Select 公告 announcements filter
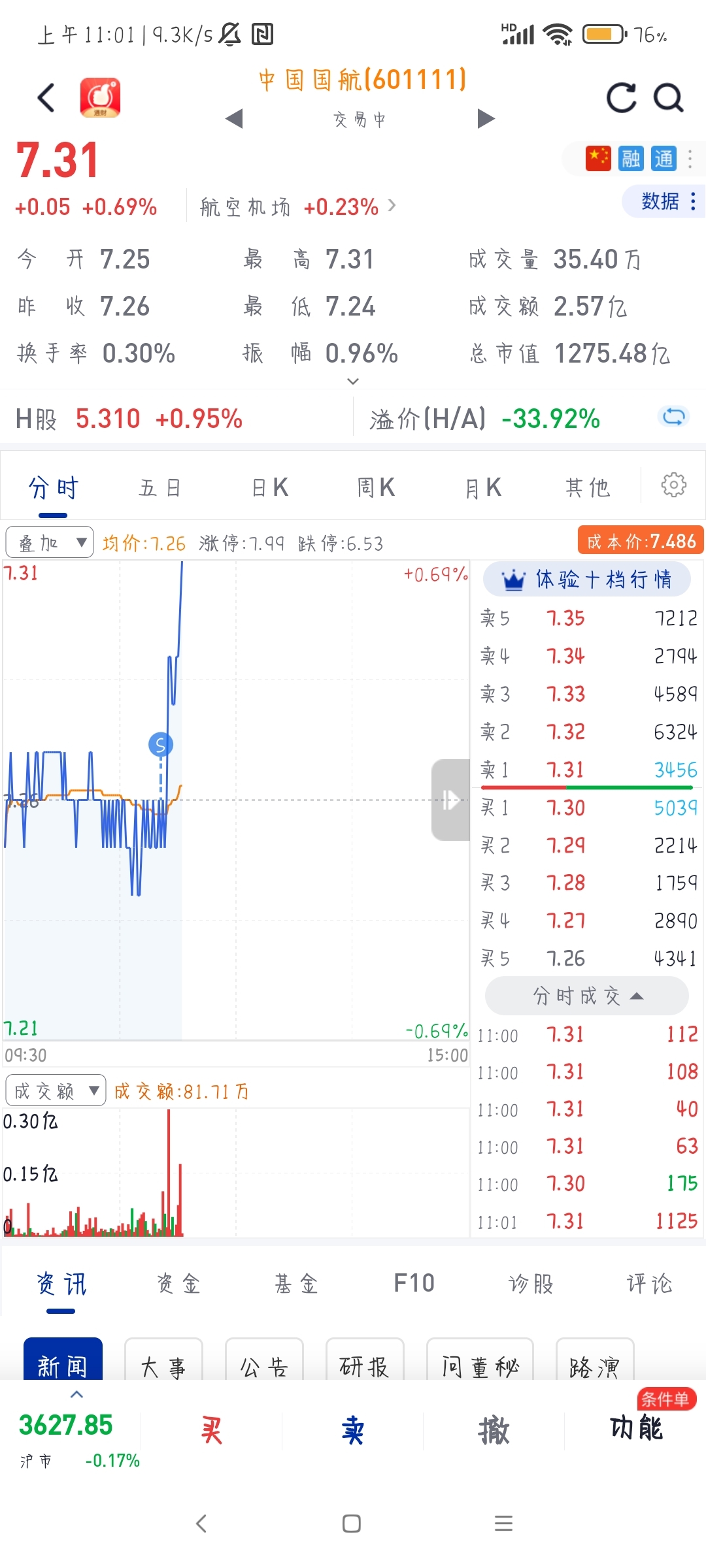Screen dimensions: 706x1568 click(264, 1359)
